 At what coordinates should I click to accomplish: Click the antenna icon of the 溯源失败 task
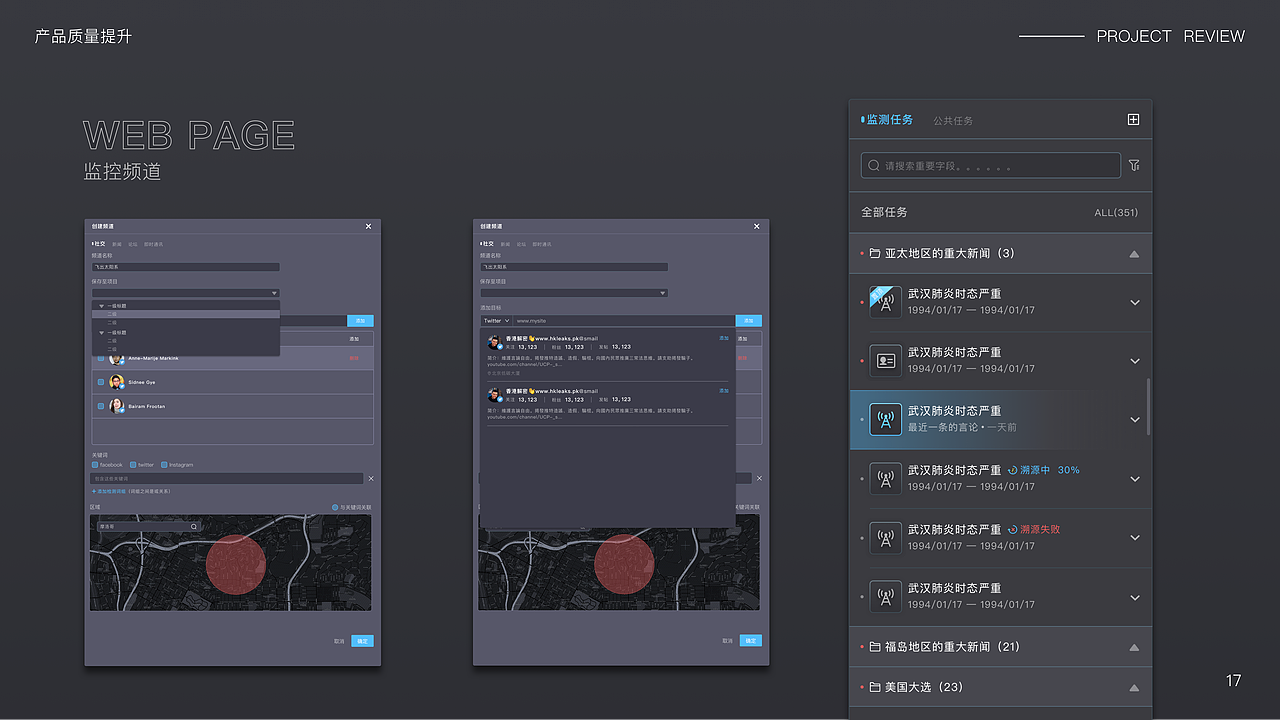(x=885, y=537)
